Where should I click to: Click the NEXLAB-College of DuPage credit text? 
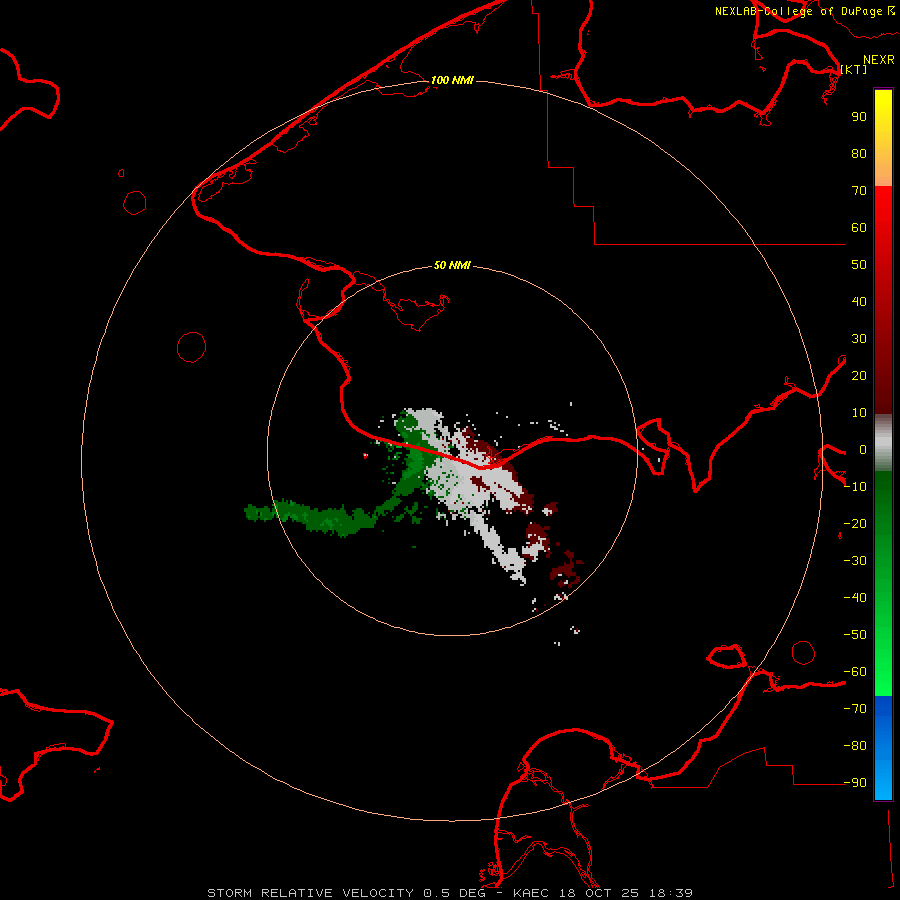pos(805,11)
